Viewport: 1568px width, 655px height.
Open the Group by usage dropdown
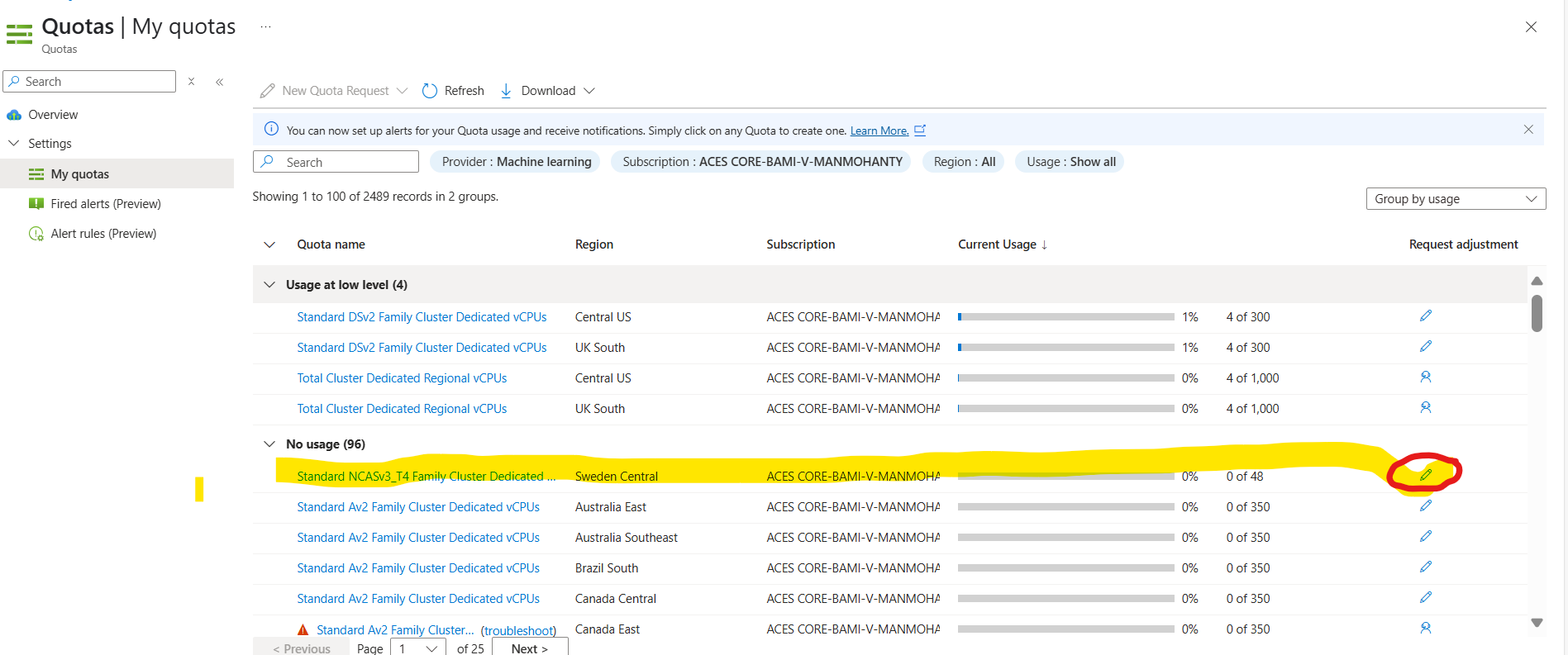(1456, 199)
